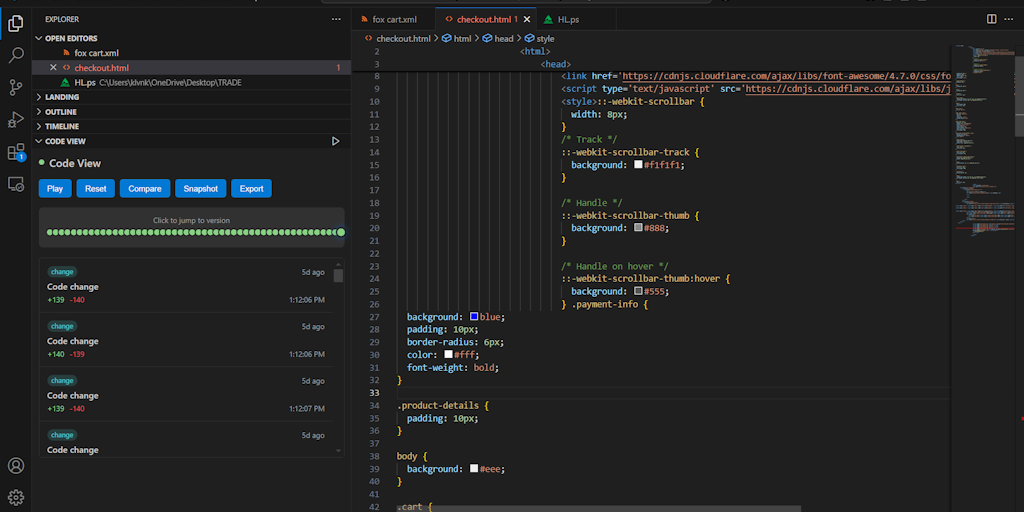Image resolution: width=1024 pixels, height=512 pixels.
Task: Expand the Outline section
Action: [60, 112]
